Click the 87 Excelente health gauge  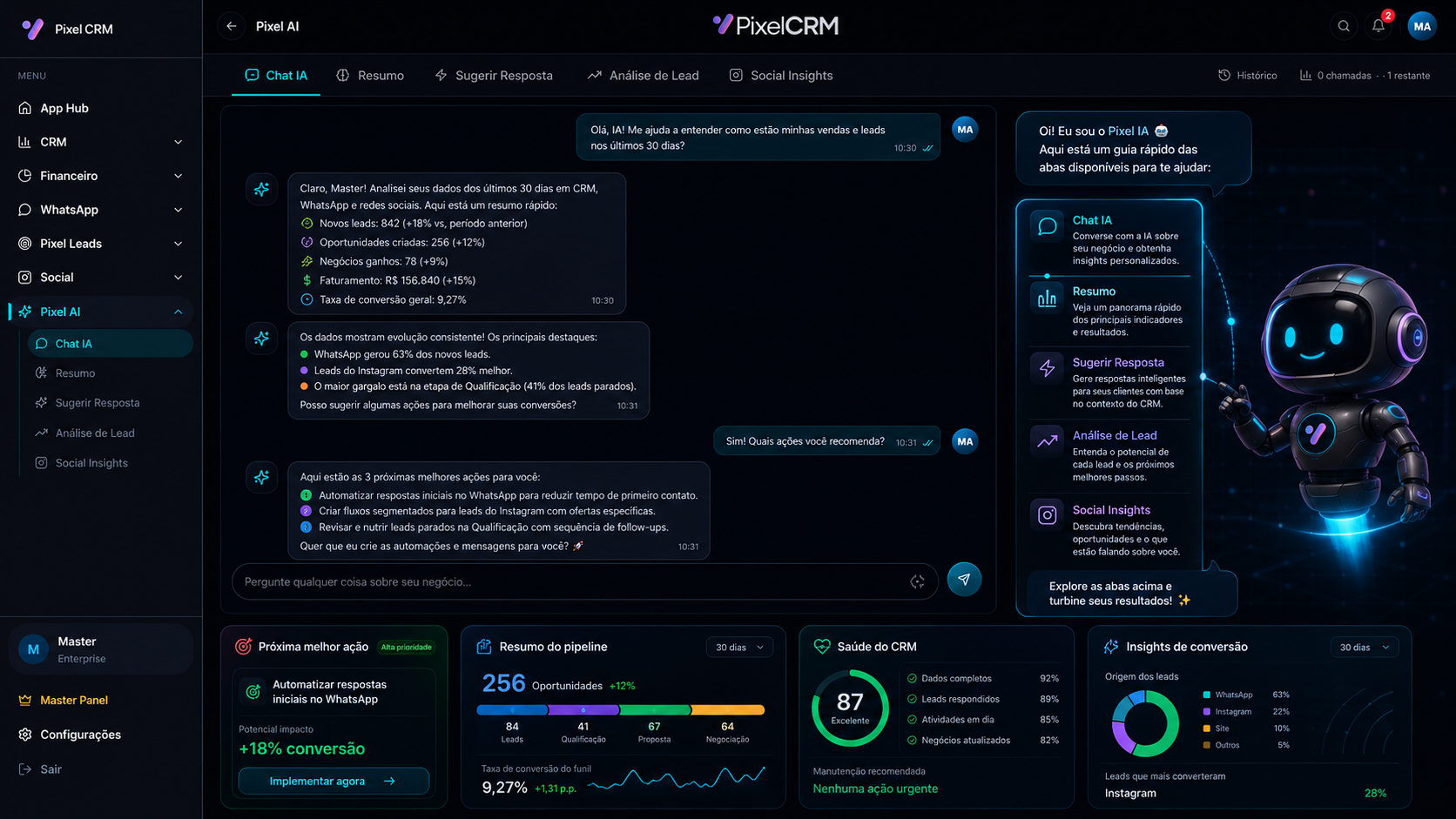coord(850,708)
